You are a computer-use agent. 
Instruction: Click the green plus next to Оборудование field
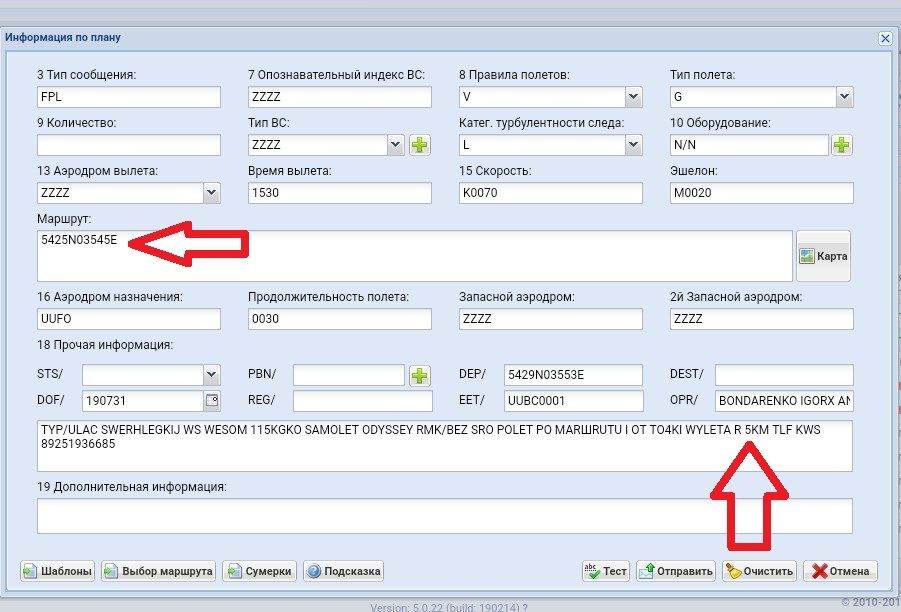pos(842,145)
